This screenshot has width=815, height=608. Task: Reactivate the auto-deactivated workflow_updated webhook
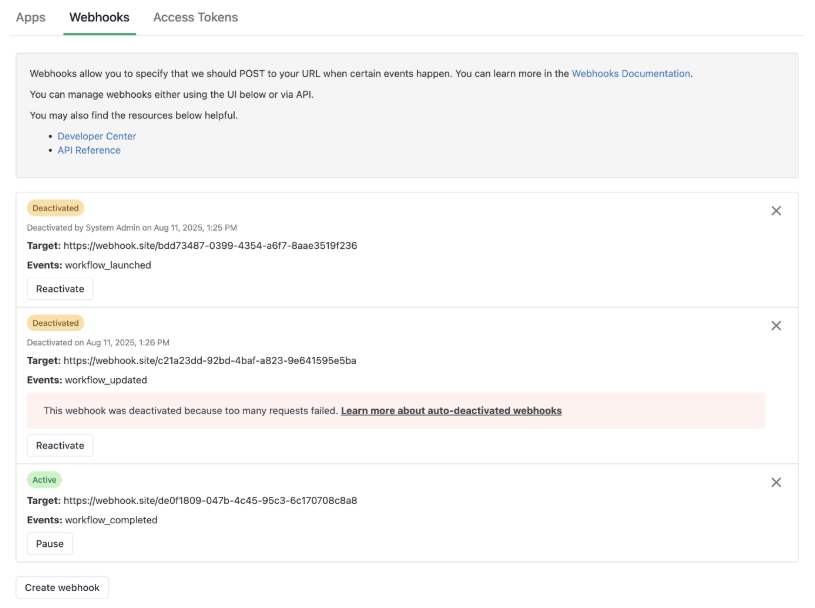coord(60,445)
